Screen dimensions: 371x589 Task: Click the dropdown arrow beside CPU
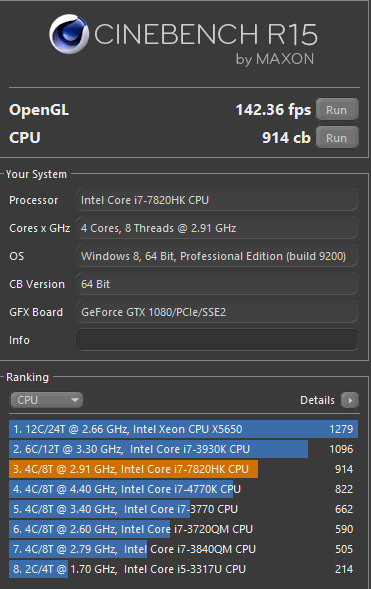point(75,400)
